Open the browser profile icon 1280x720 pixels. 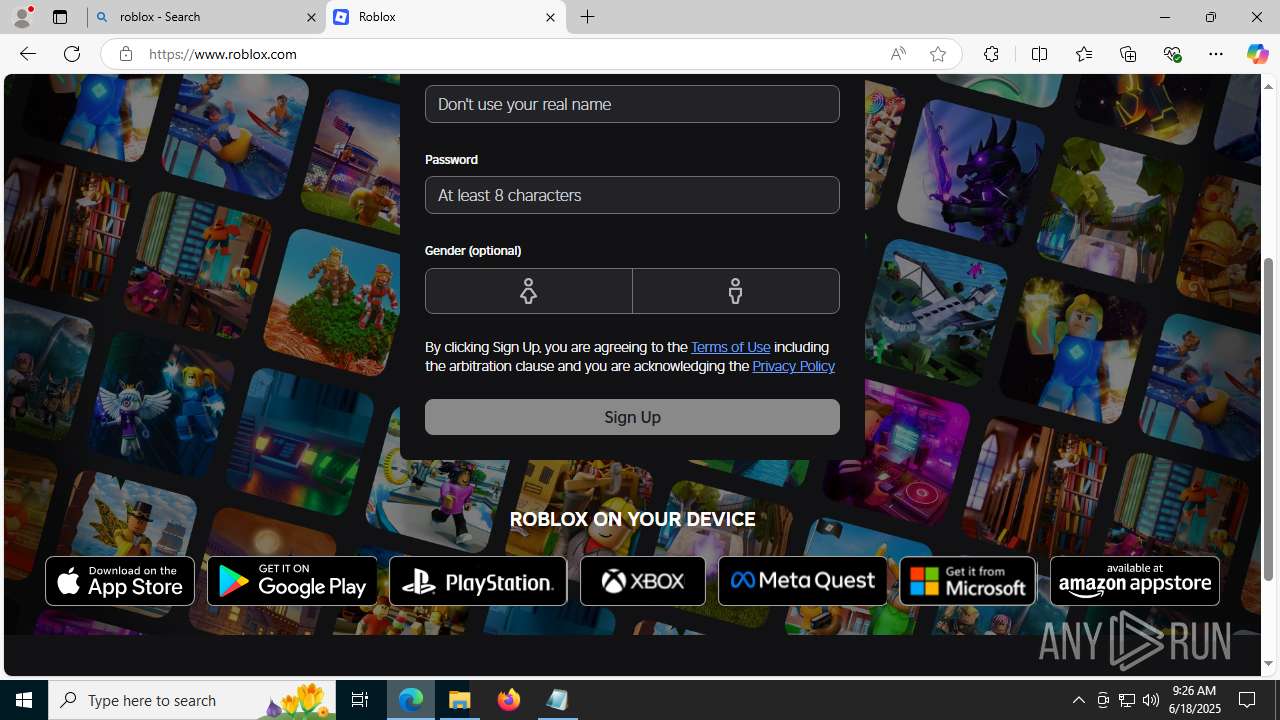click(x=22, y=17)
